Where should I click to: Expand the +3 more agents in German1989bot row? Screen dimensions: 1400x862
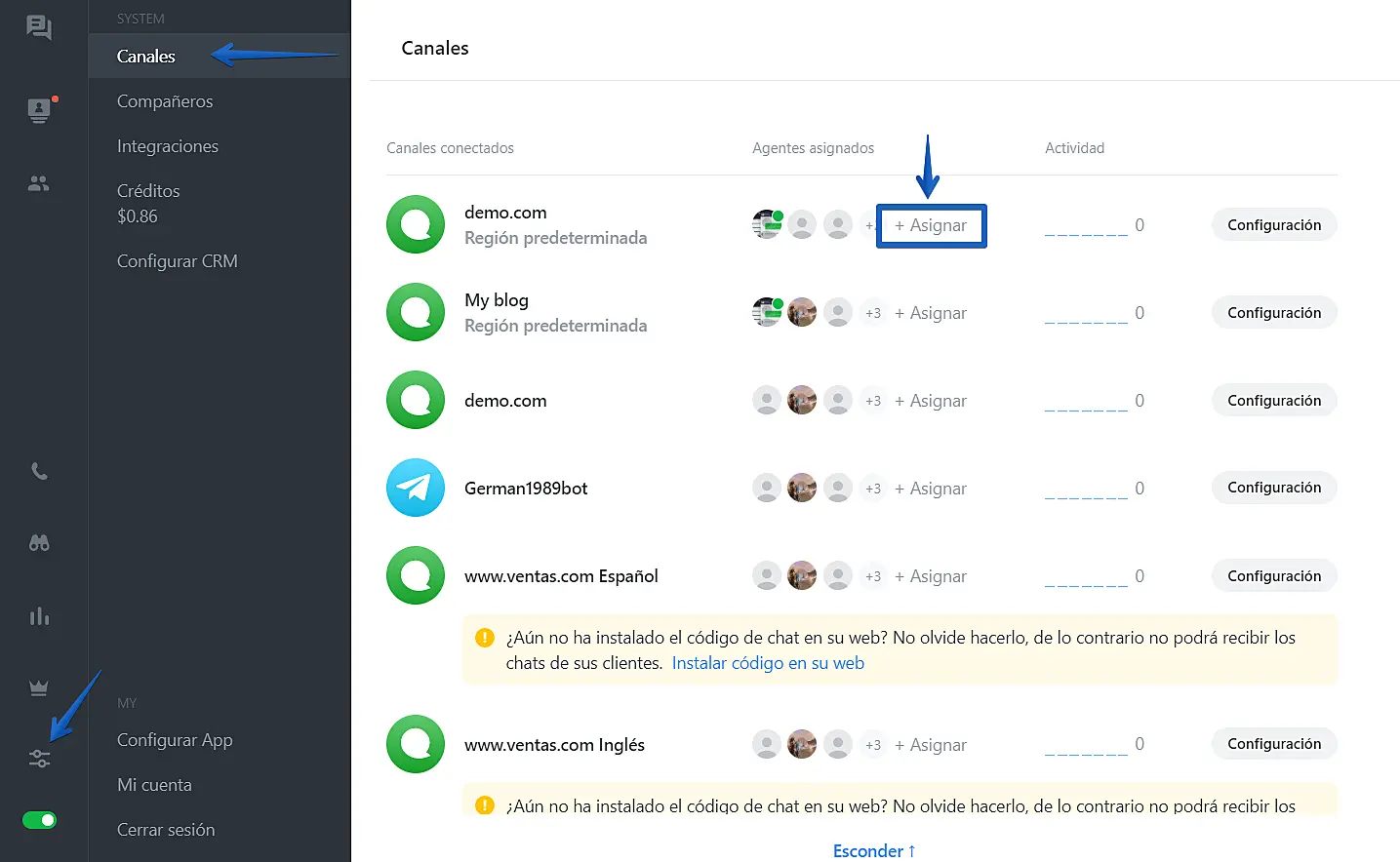point(873,489)
